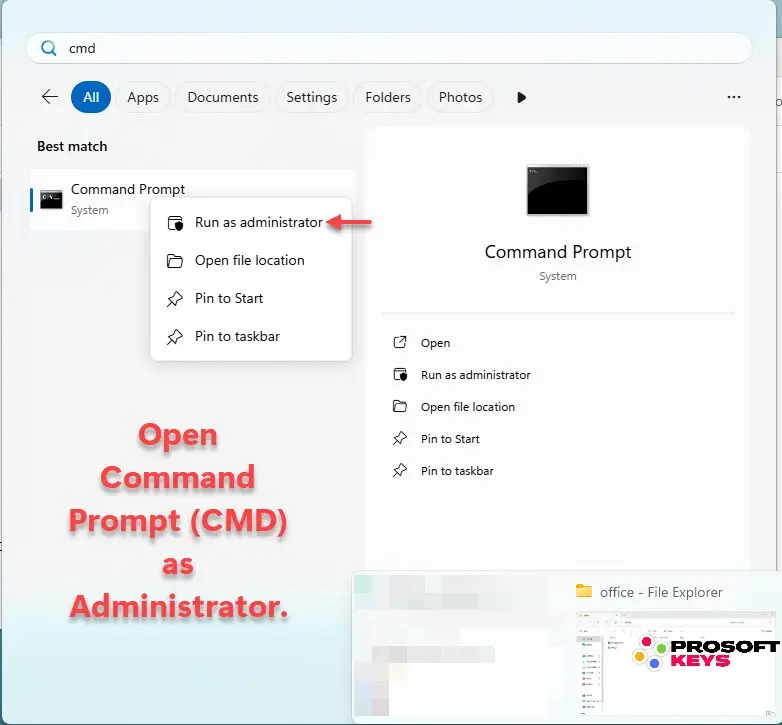Click Run as administrator in the right panel
This screenshot has width=782, height=725.
(475, 375)
